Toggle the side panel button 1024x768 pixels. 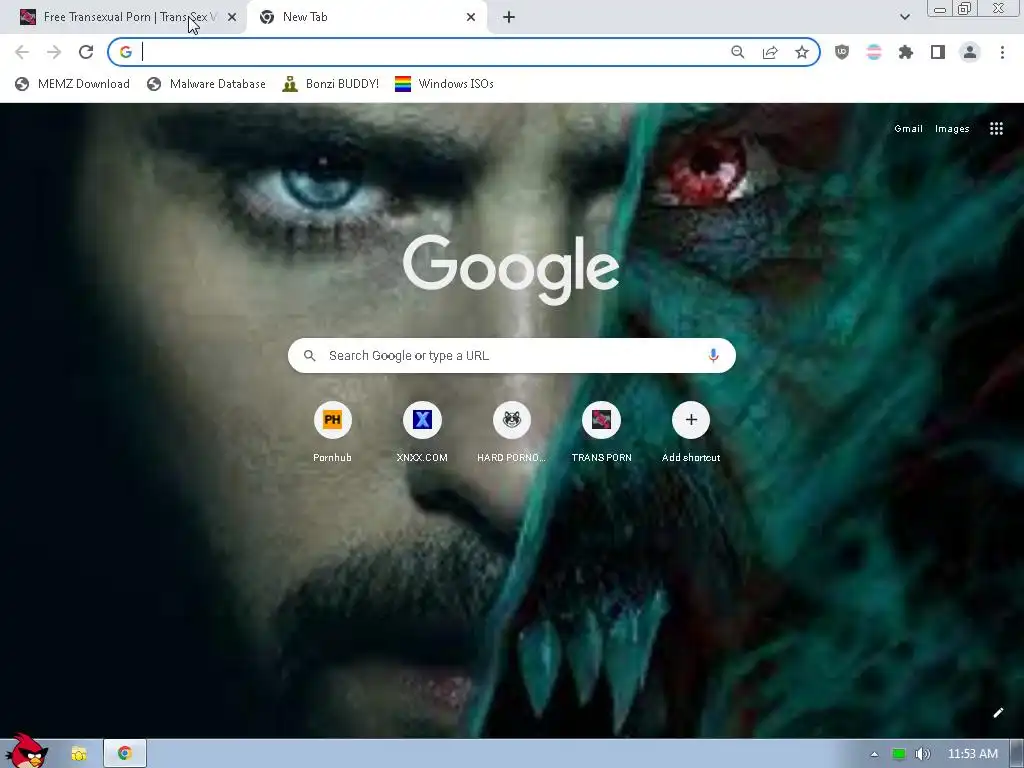click(x=938, y=52)
